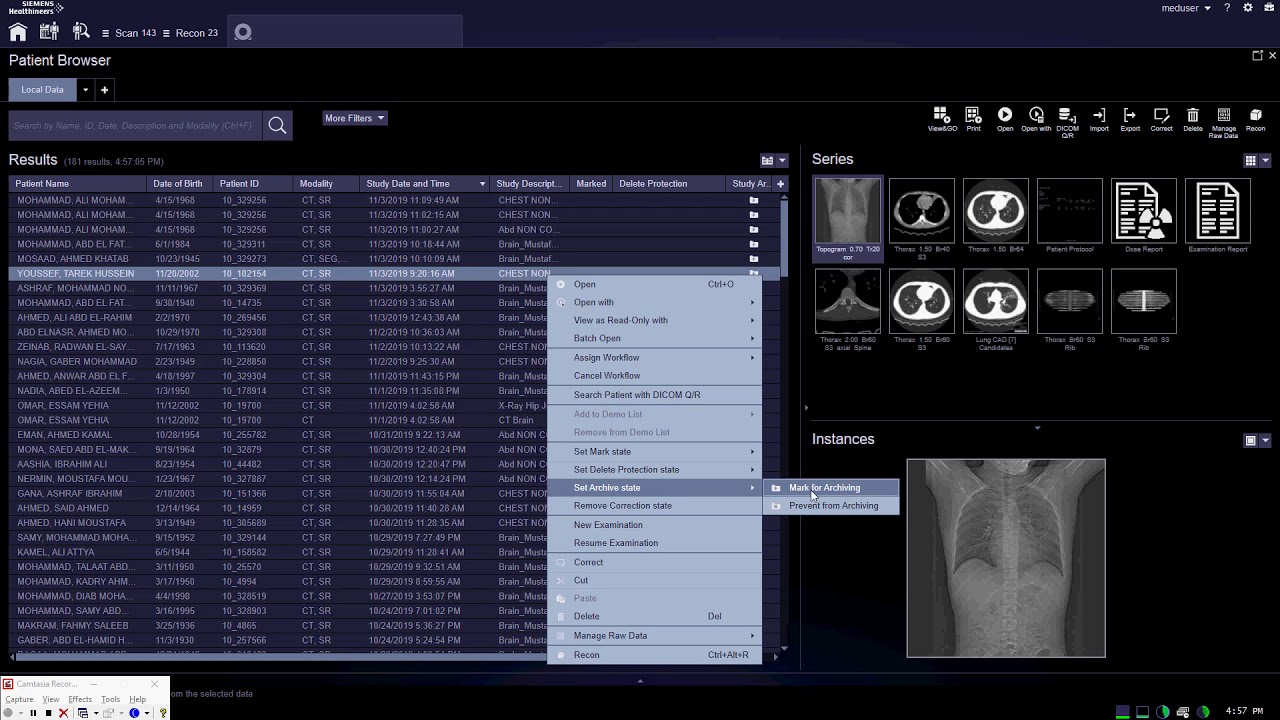This screenshot has width=1280, height=720.
Task: Expand the Set Mark state submenu
Action: click(x=655, y=452)
